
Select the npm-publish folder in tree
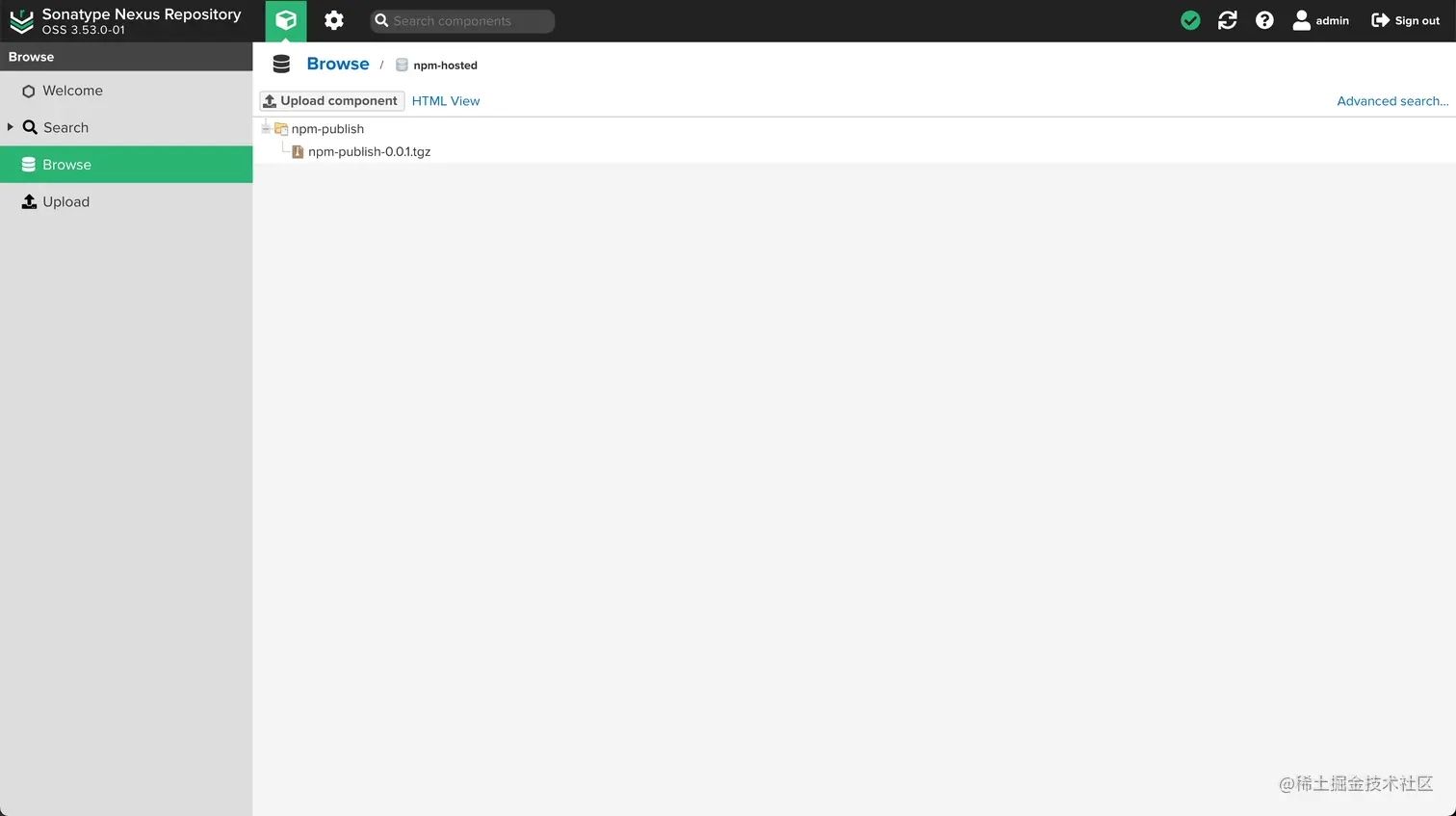(327, 129)
